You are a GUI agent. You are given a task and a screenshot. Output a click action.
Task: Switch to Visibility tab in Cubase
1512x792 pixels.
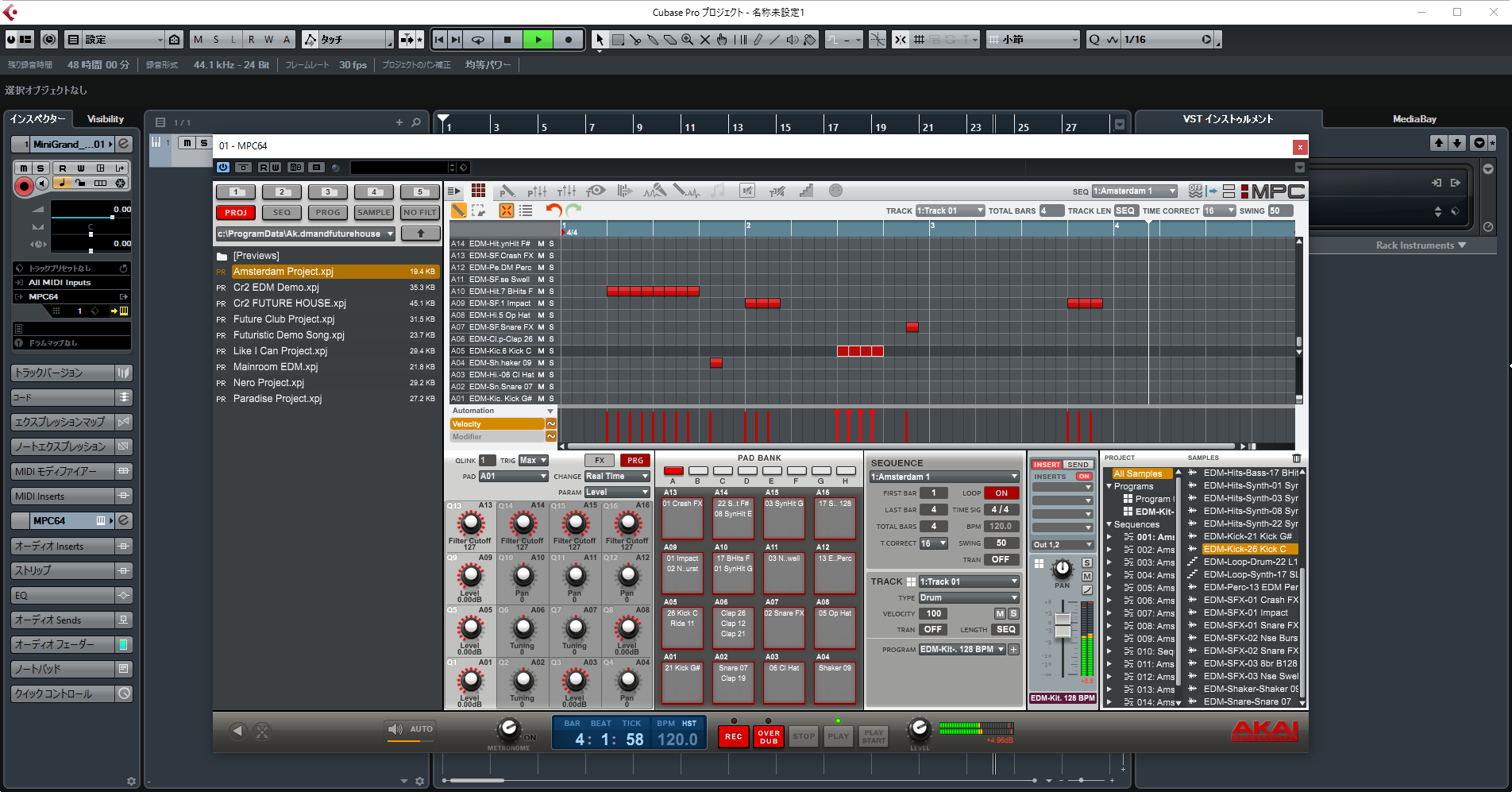[x=106, y=119]
